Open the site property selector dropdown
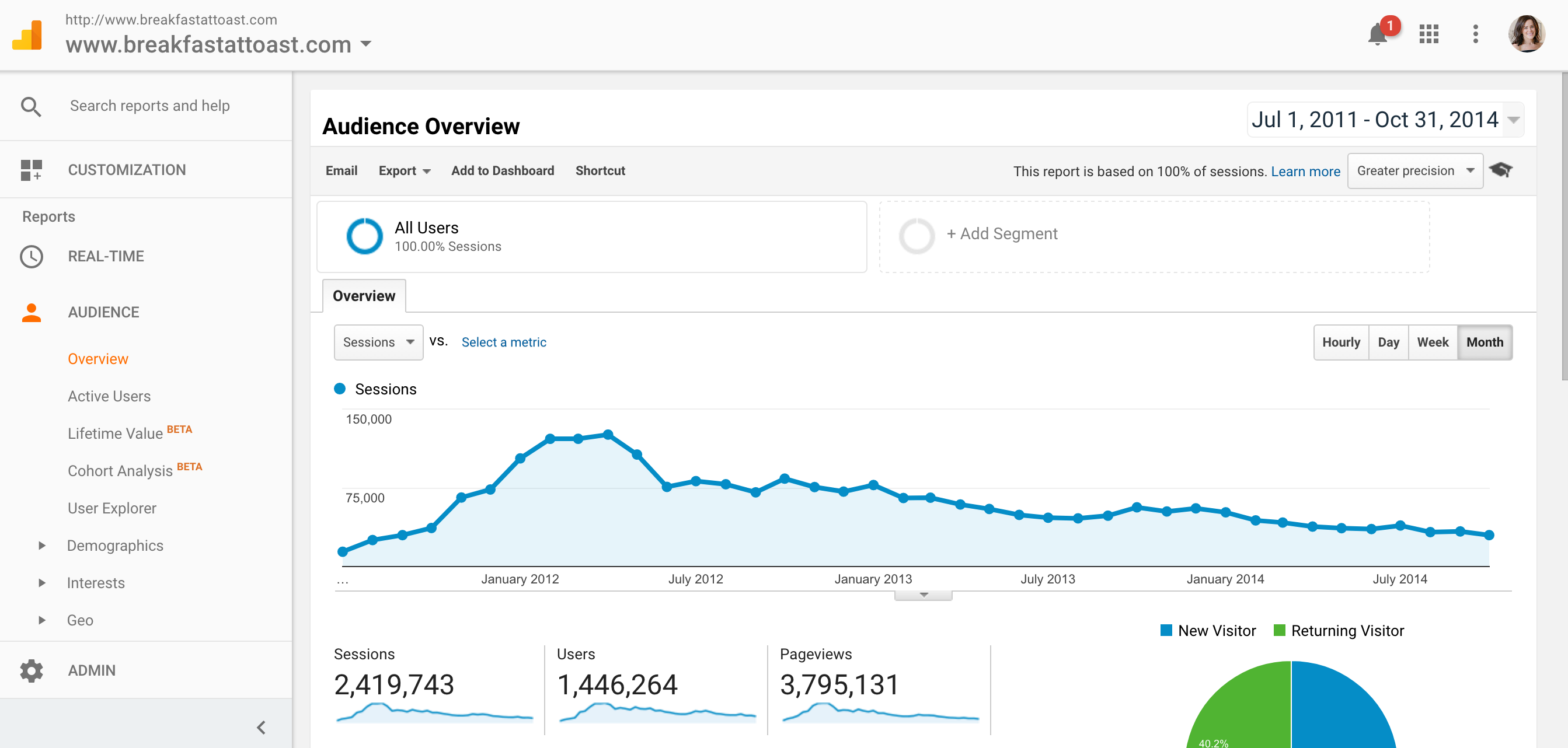The height and width of the screenshot is (748, 1568). pos(366,44)
